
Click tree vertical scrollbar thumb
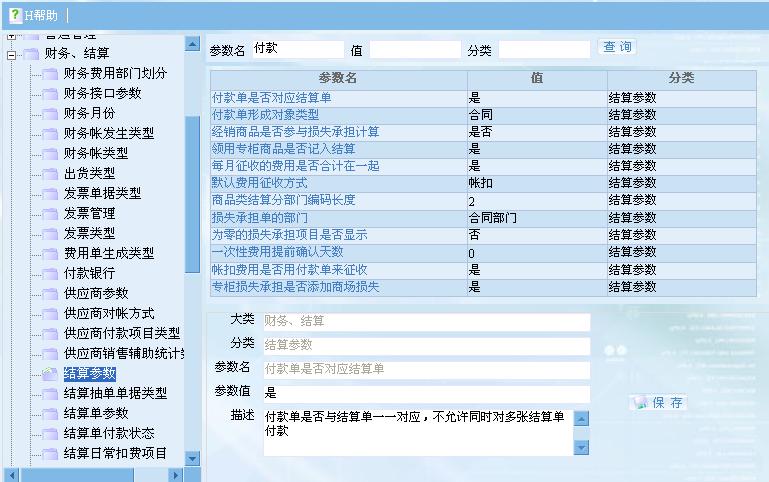pyautogui.click(x=192, y=195)
